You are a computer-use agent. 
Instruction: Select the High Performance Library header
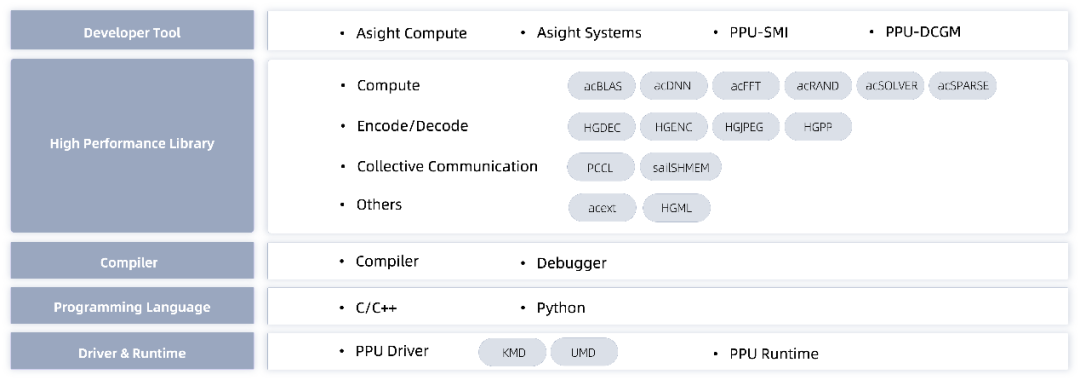coord(132,145)
